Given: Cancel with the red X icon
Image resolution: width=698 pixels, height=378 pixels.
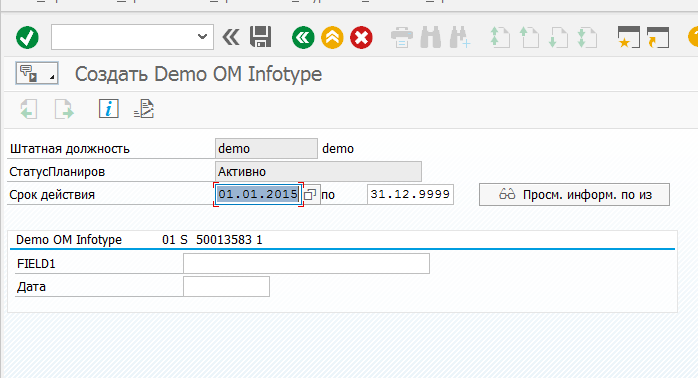Looking at the screenshot, I should coord(361,37).
